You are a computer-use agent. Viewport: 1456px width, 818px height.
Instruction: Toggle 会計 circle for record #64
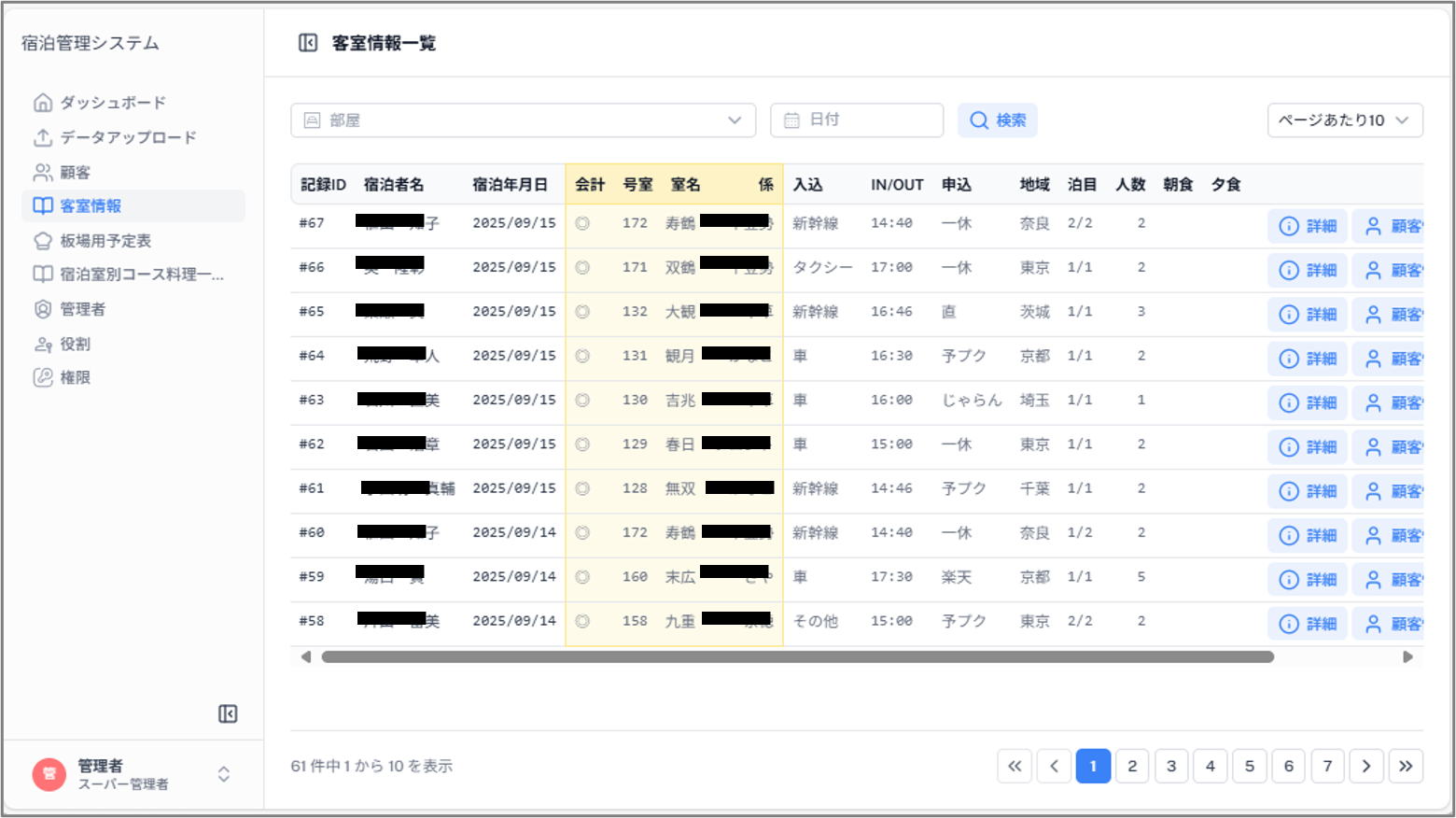pyautogui.click(x=582, y=356)
